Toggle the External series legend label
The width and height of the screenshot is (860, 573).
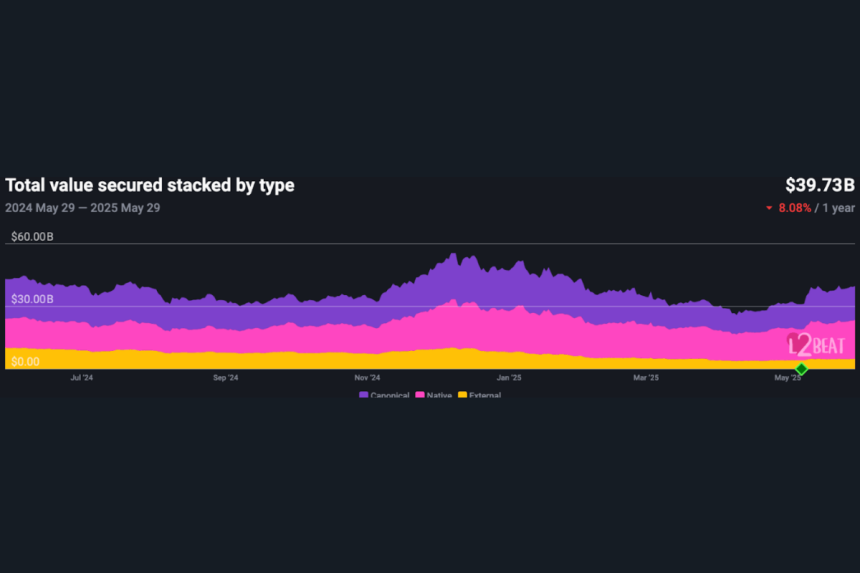484,396
